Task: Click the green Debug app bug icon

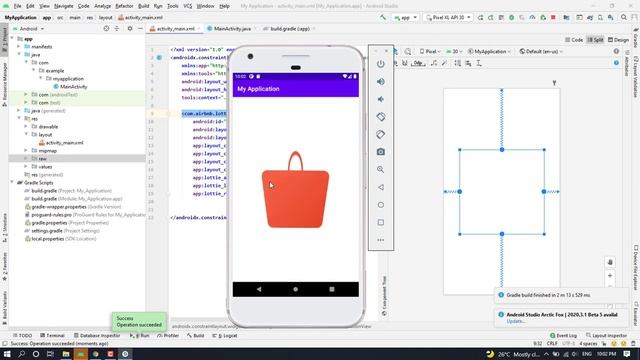Action: [511, 18]
